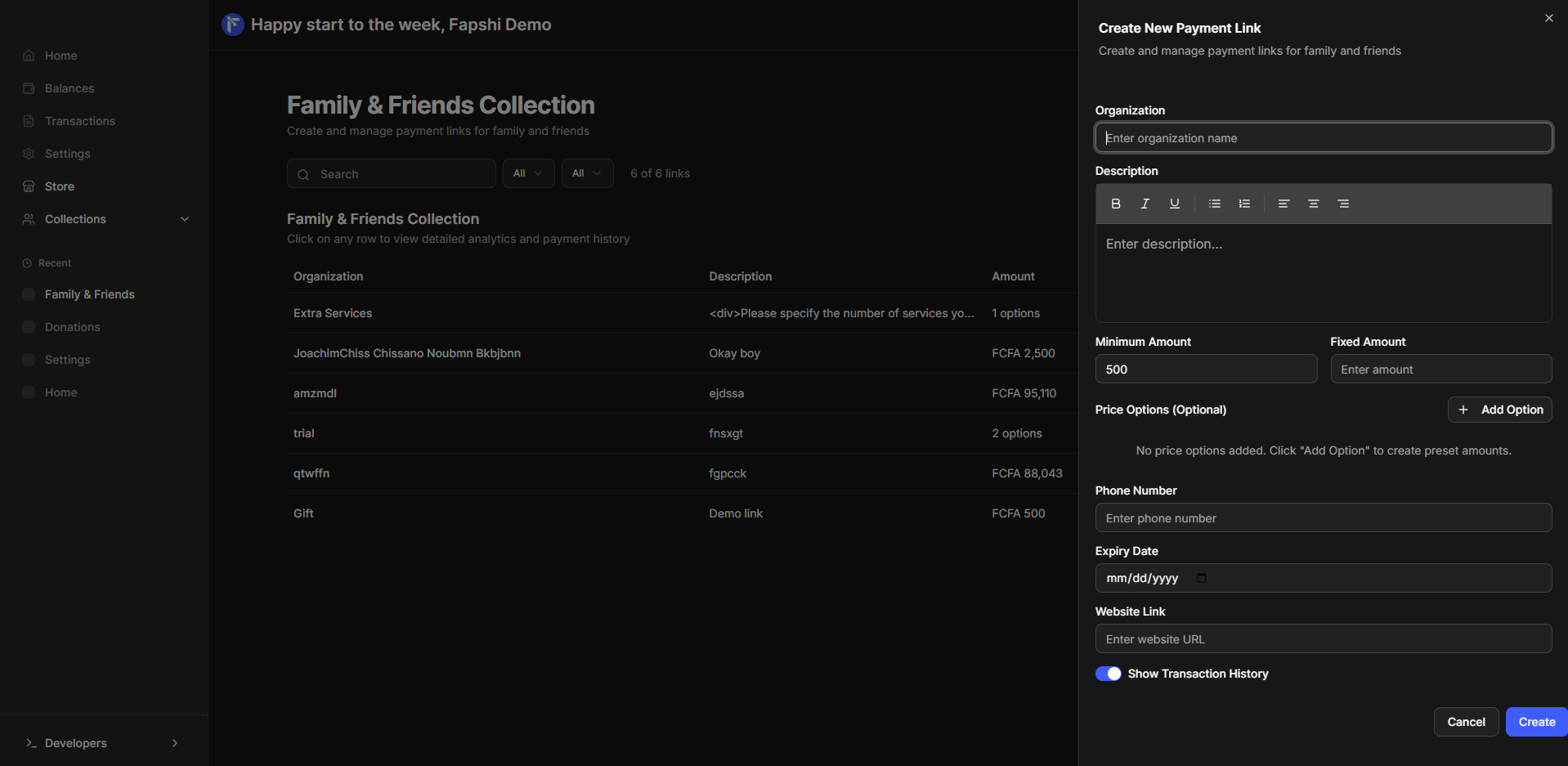Insert a bulleted list
1568x766 pixels.
point(1214,204)
